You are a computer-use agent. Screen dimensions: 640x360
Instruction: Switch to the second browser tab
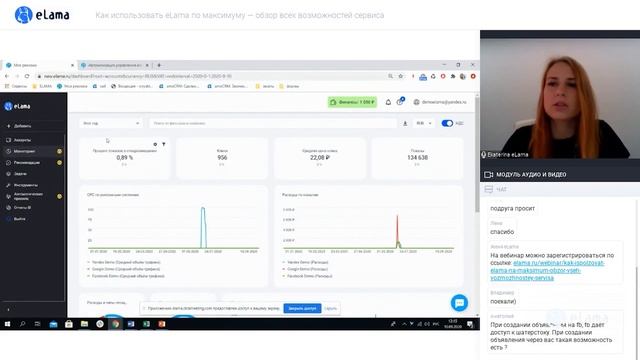115,65
